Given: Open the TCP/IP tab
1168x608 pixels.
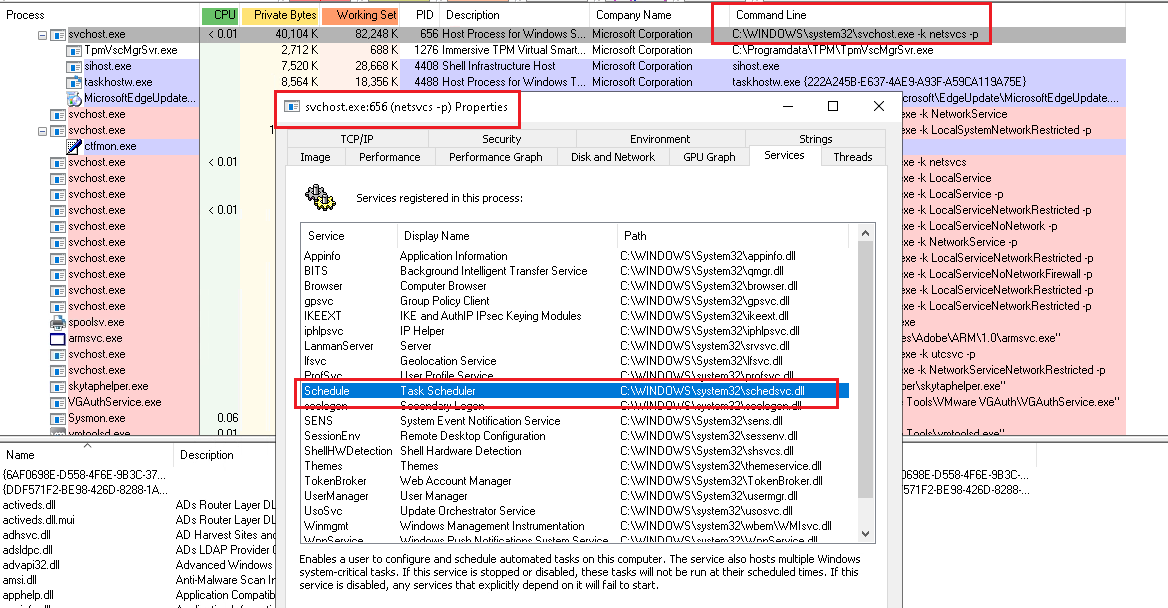Looking at the screenshot, I should pos(356,139).
